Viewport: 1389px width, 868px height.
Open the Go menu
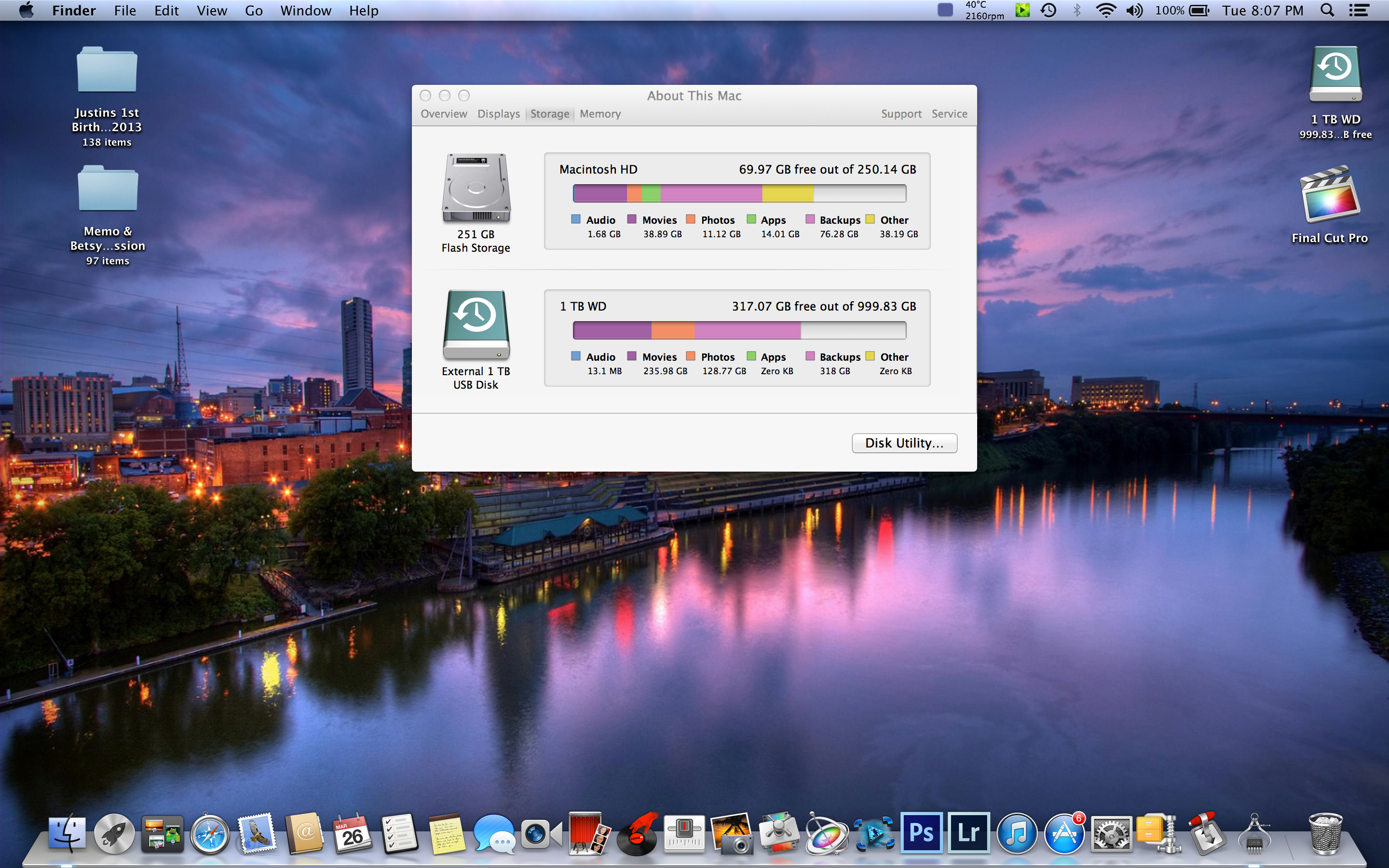coord(254,10)
